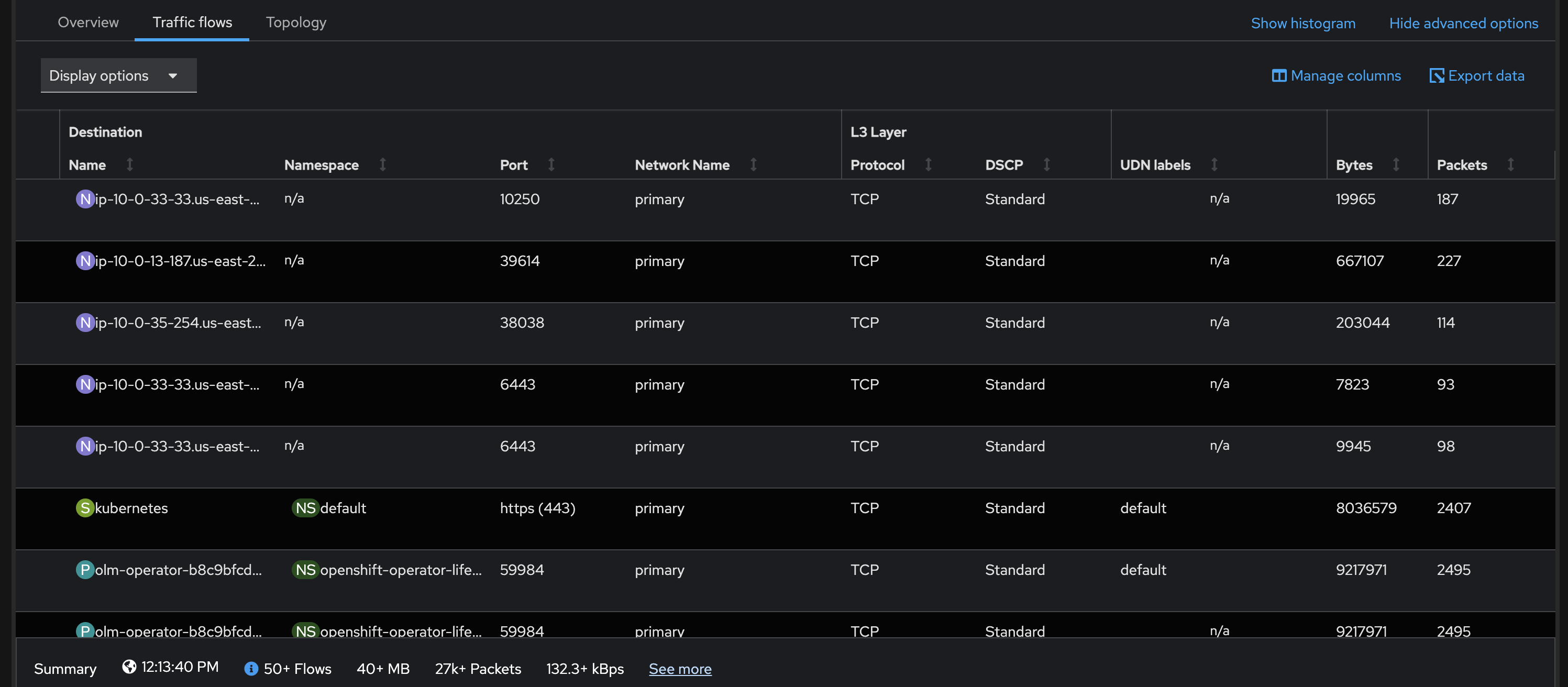Click info icon beside 50+ Flows
The image size is (1568, 687).
(x=251, y=668)
